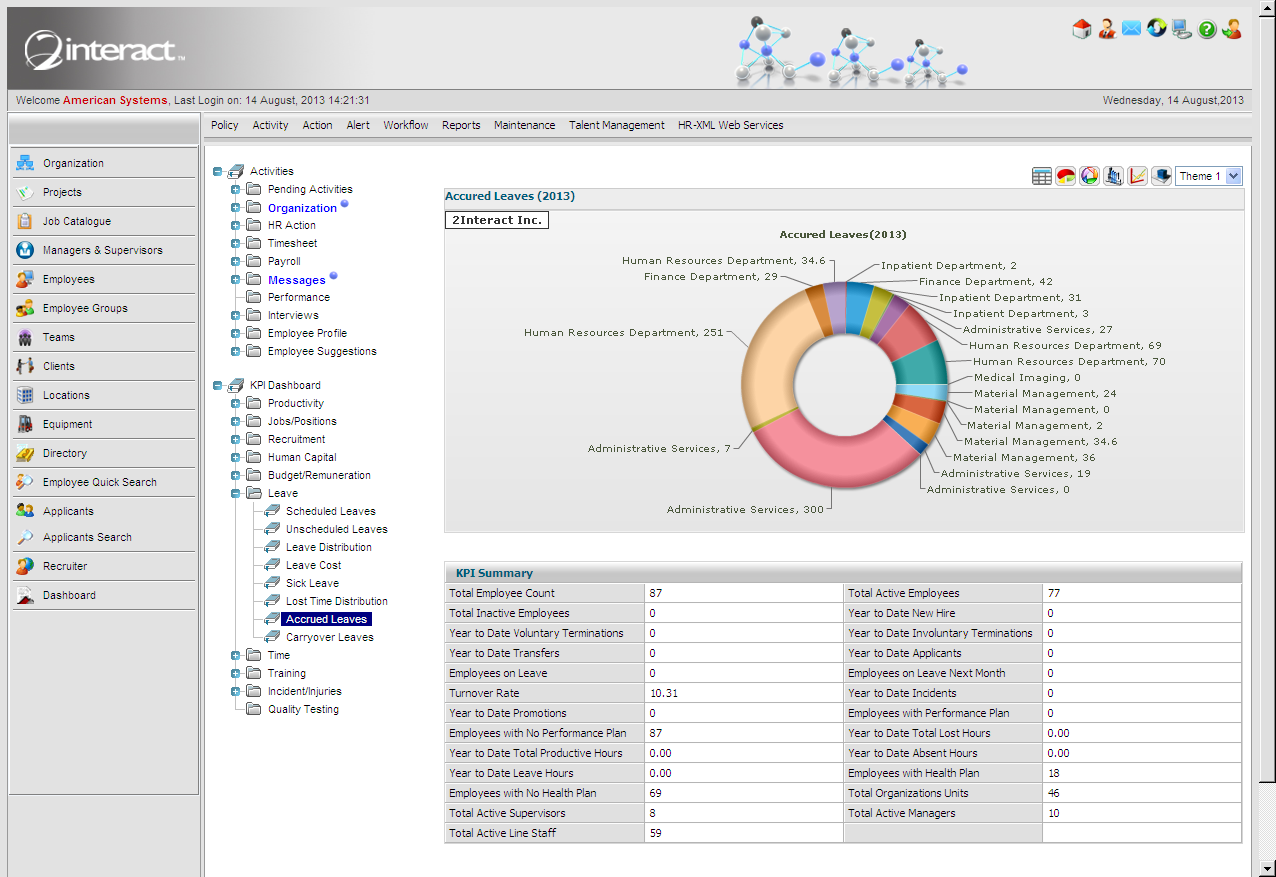This screenshot has width=1276, height=877.
Task: Open Managers & Supervisors sidebar item
Action: tap(103, 250)
